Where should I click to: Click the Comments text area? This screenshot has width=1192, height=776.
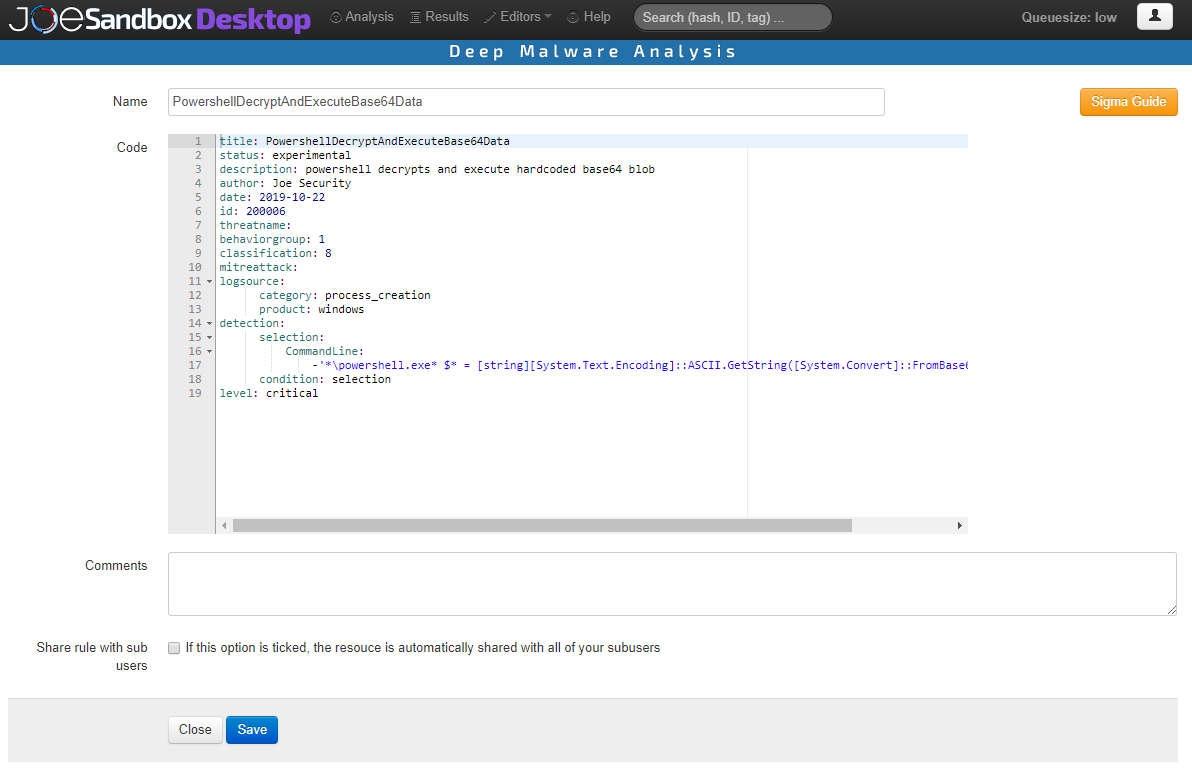point(672,584)
